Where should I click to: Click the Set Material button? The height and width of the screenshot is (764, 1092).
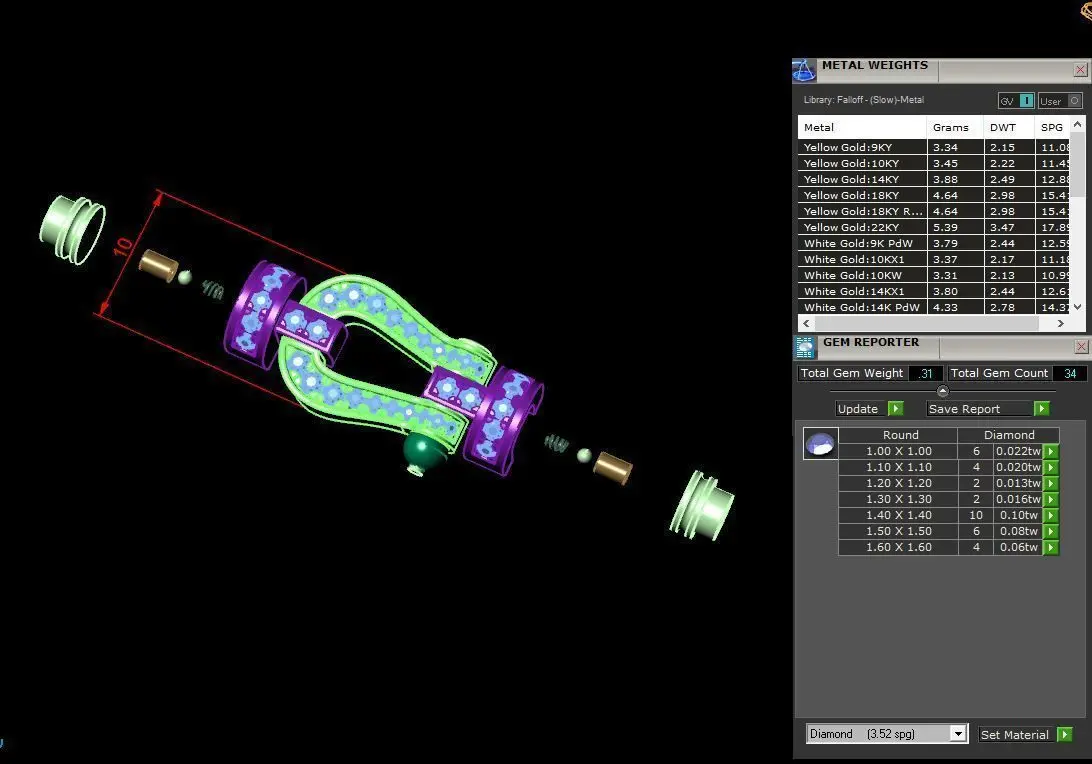[x=1025, y=734]
